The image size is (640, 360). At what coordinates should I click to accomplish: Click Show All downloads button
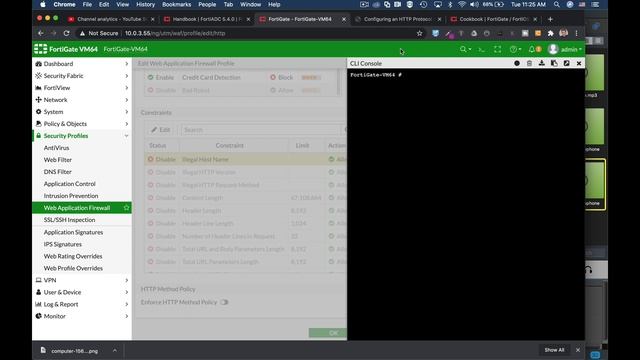tap(554, 350)
